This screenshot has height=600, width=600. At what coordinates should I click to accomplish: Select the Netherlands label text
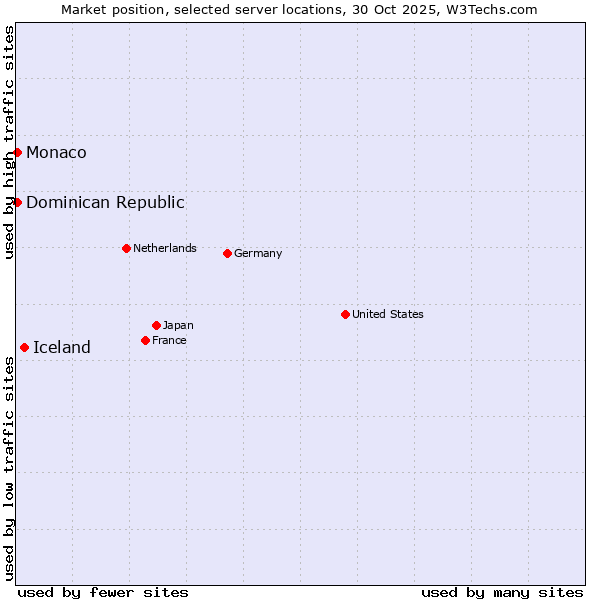click(165, 248)
